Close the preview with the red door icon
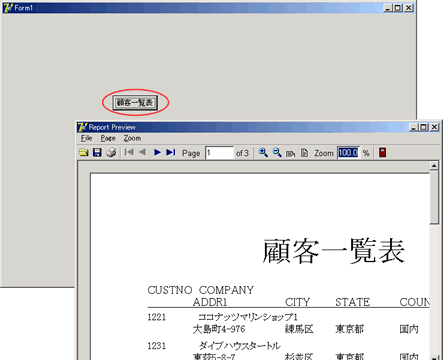 coord(383,153)
